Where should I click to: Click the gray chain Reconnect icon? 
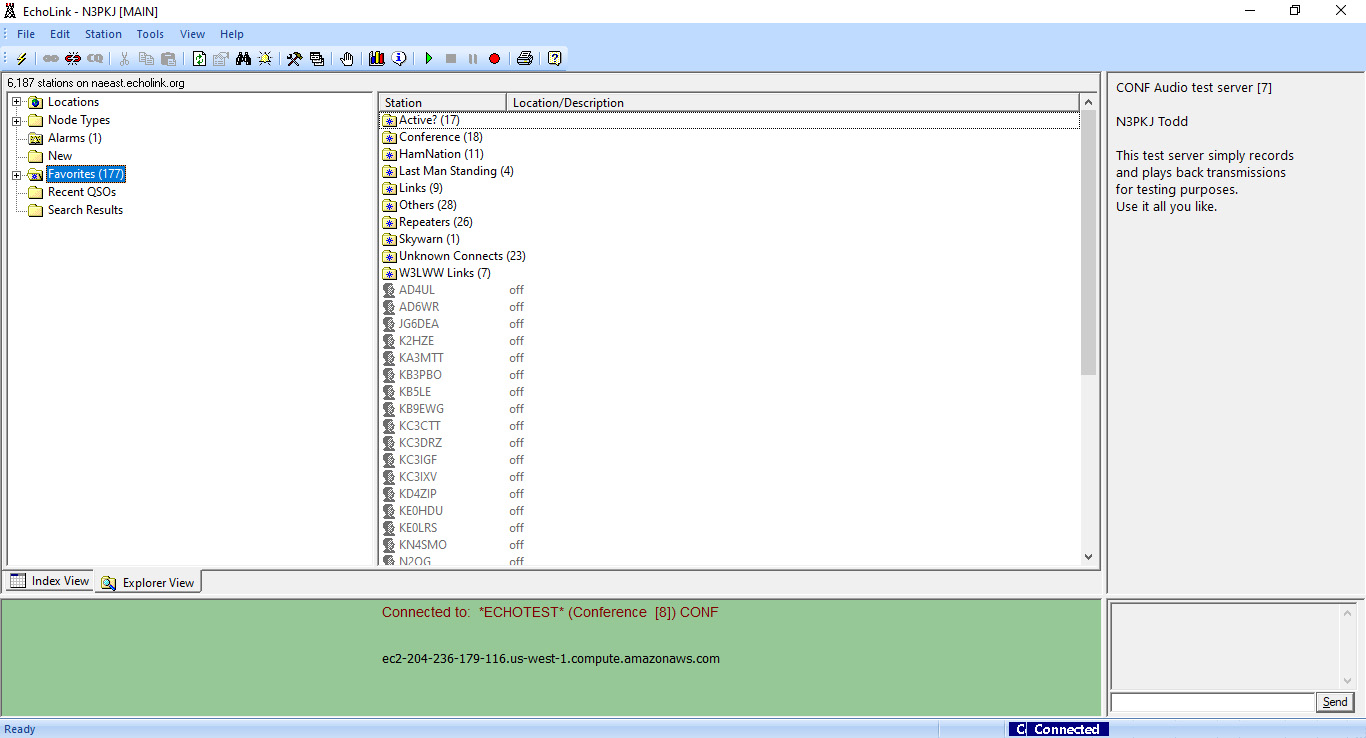tap(51, 59)
